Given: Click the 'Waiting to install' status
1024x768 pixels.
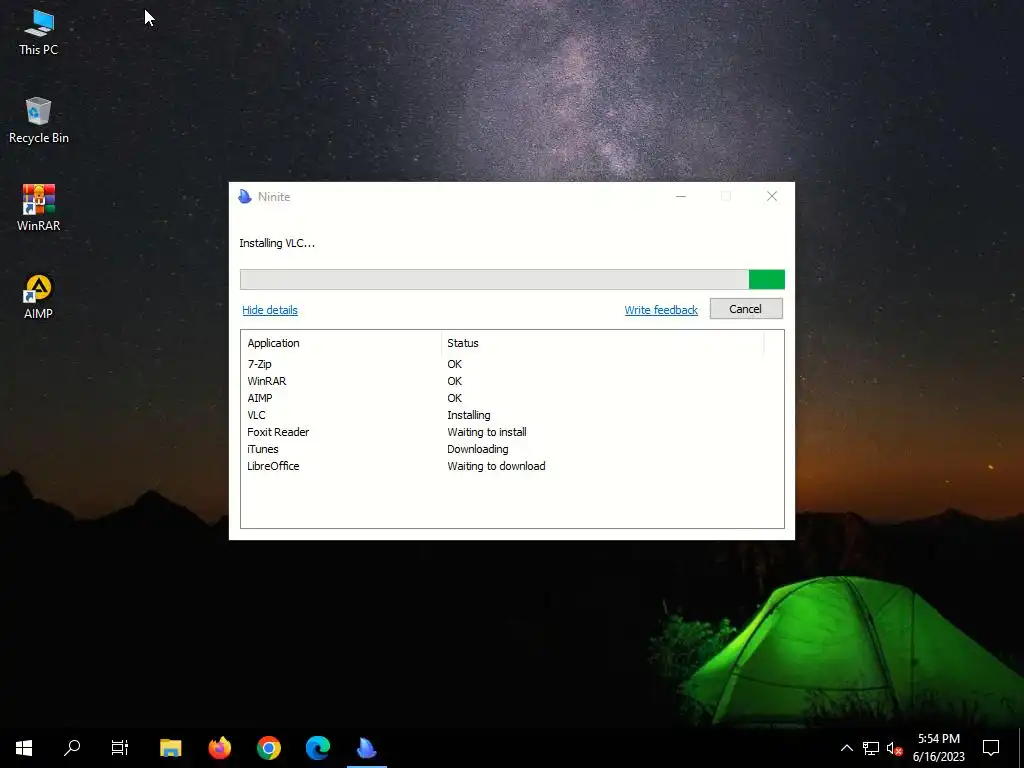Looking at the screenshot, I should click(x=487, y=432).
